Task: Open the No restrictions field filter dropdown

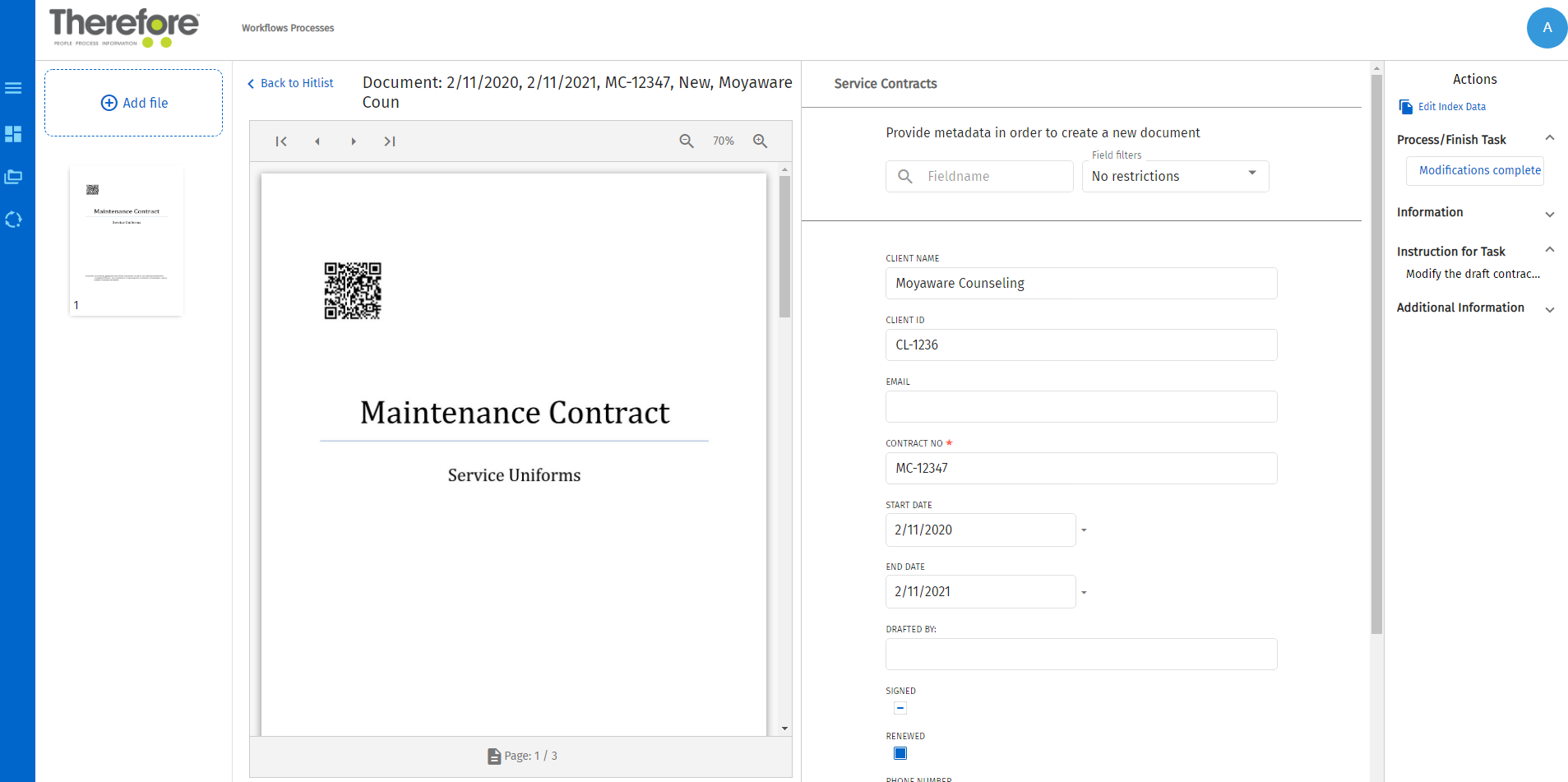Action: coord(1251,175)
